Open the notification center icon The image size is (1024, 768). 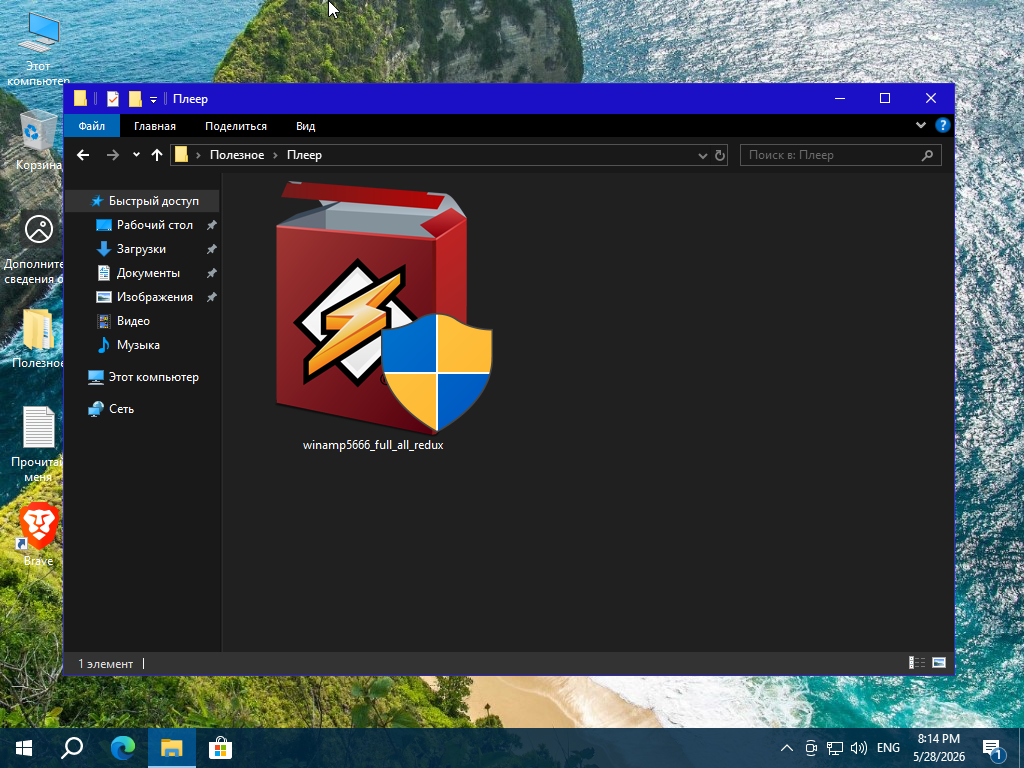pyautogui.click(x=993, y=749)
